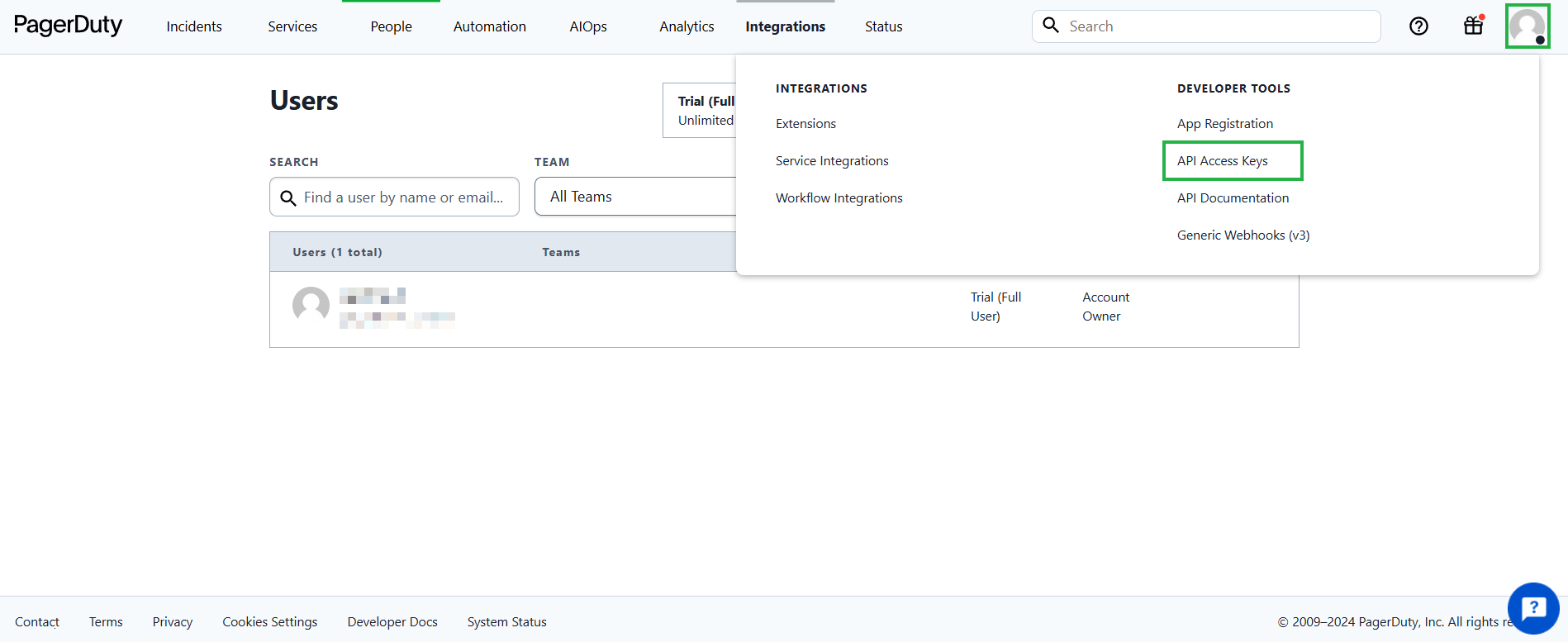Expand the All Teams dropdown
Image resolution: width=1568 pixels, height=642 pixels.
click(634, 197)
